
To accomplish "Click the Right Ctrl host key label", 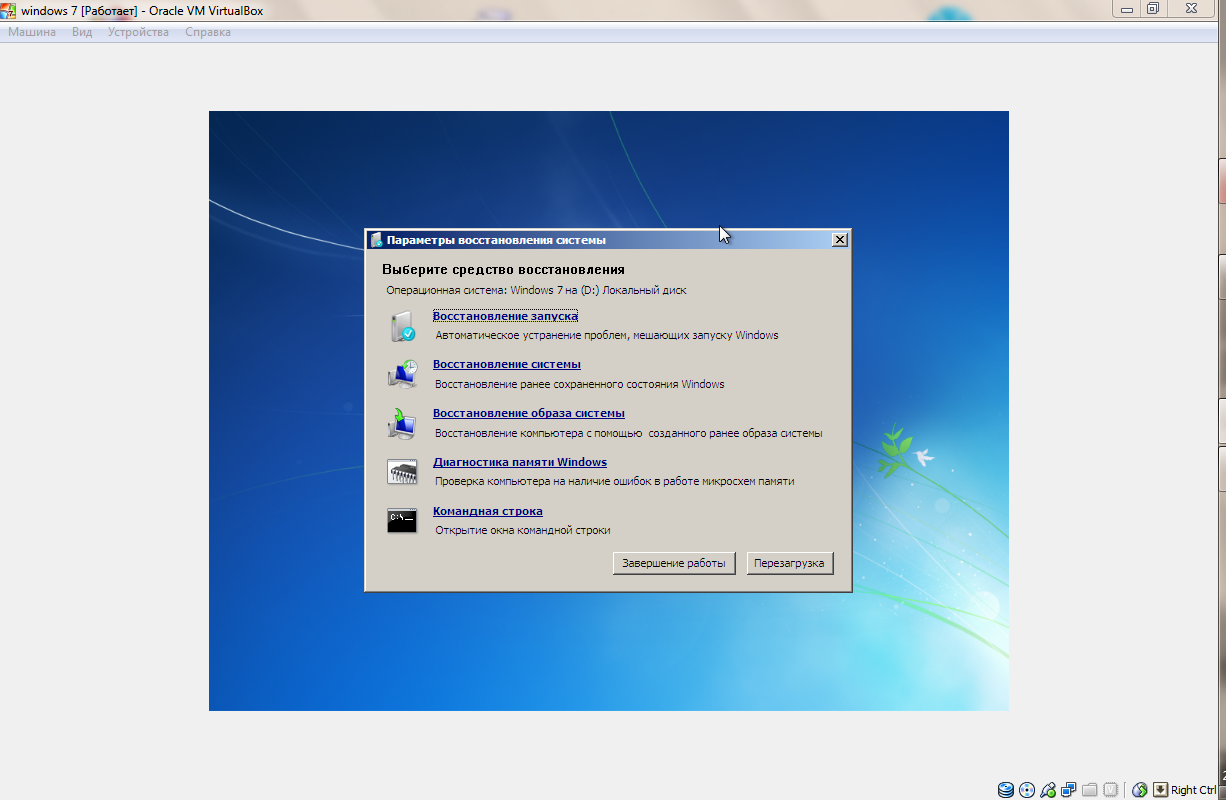I will point(1194,790).
